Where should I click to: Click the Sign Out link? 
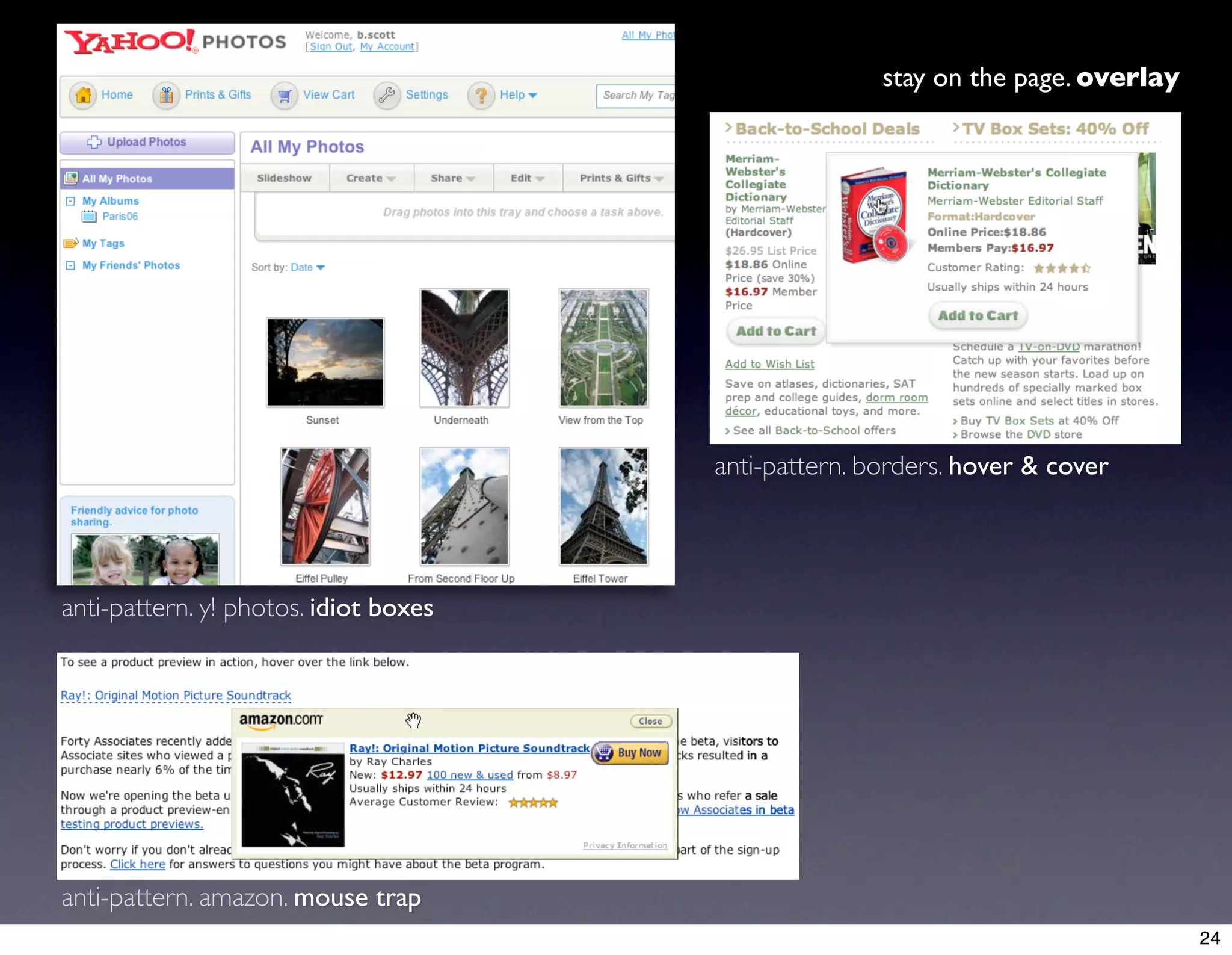coord(331,47)
